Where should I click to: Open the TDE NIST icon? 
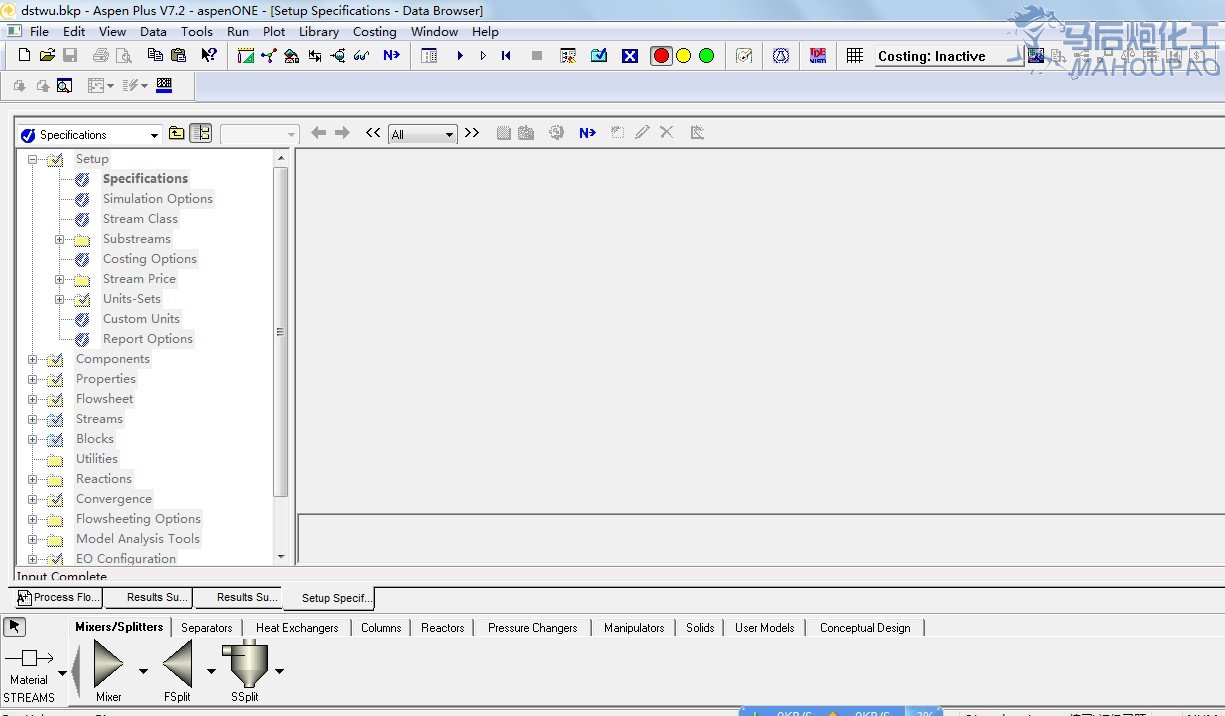818,56
